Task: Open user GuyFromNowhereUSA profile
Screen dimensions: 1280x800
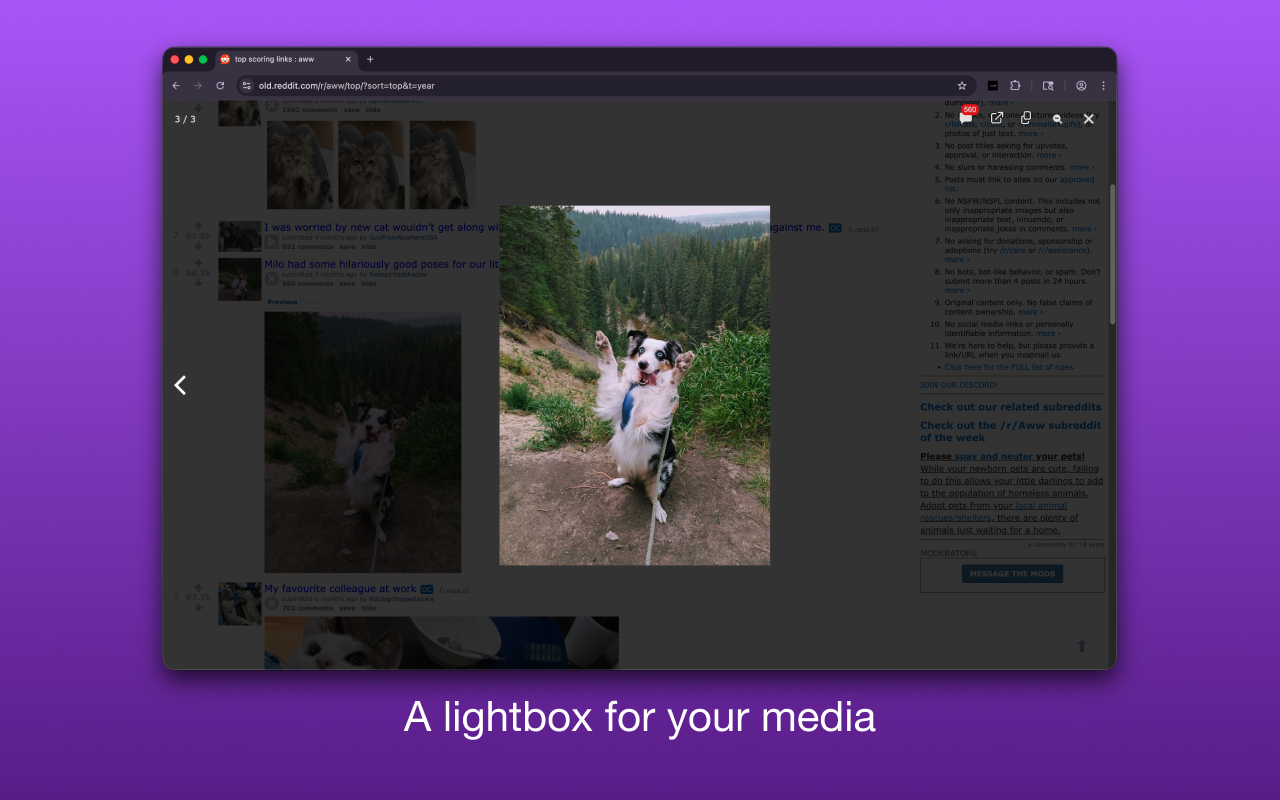Action: tap(401, 238)
